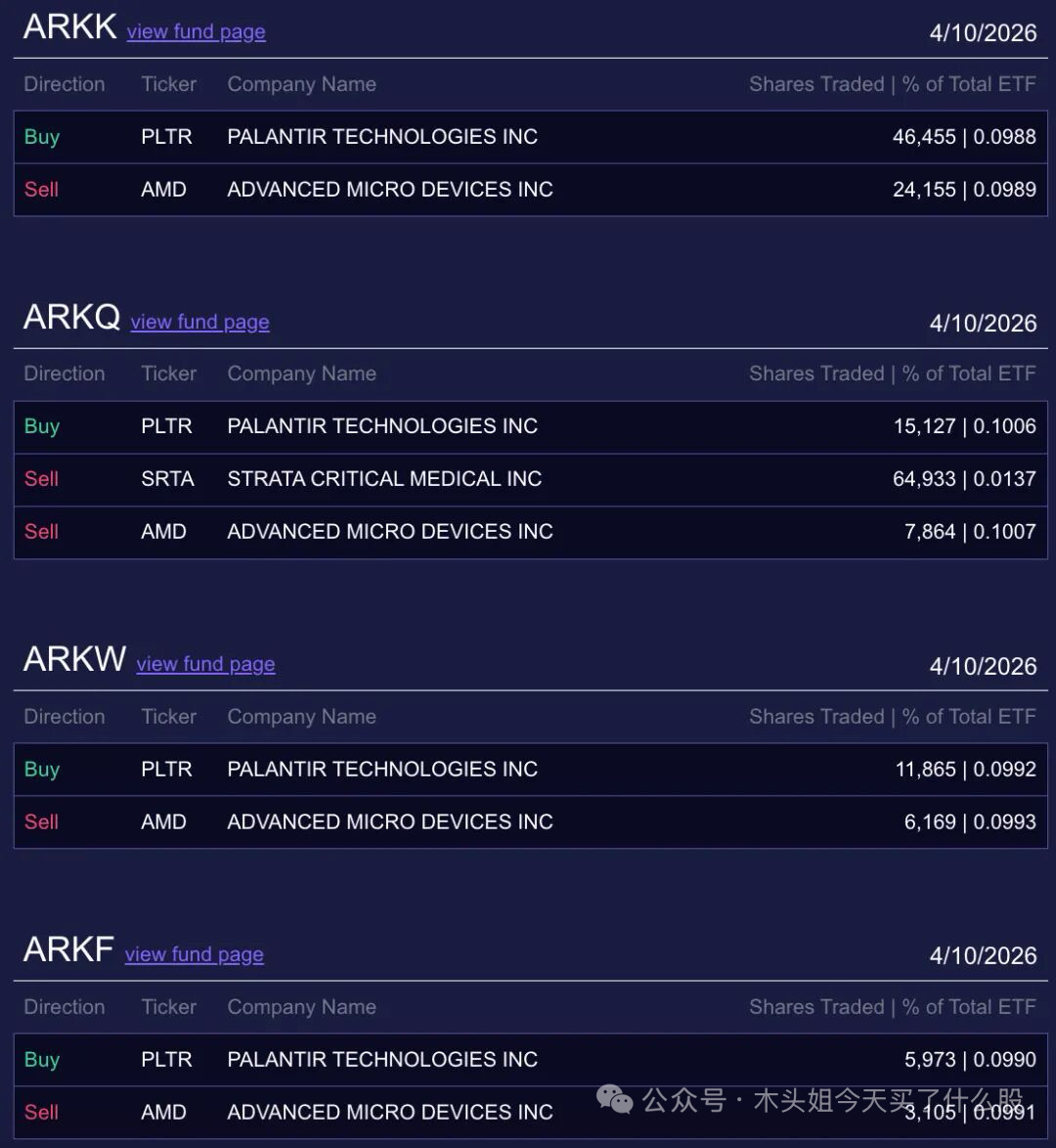Click the ARKF PLTR buy direction label
This screenshot has height=1148, width=1056.
(42, 1060)
